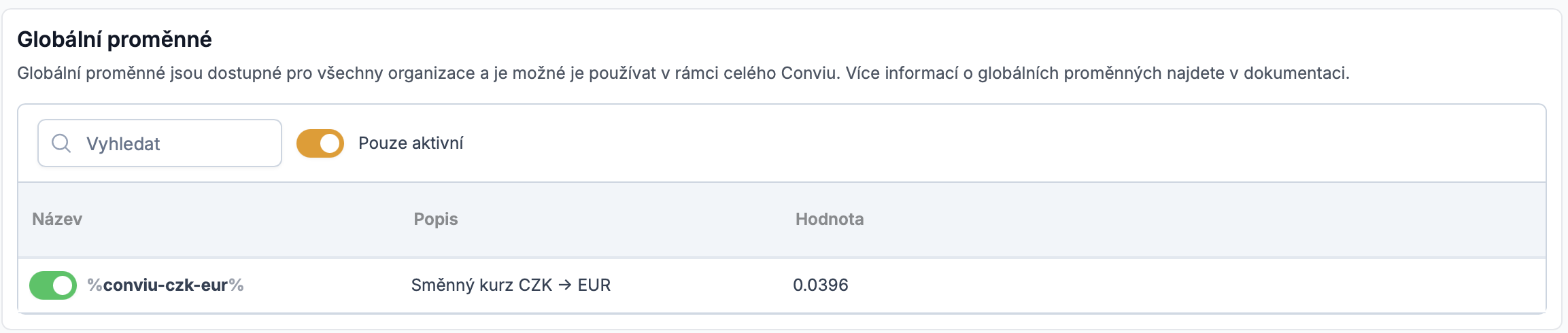Sort by the Popis column header
Viewport: 1568px width, 333px height.
[436, 219]
